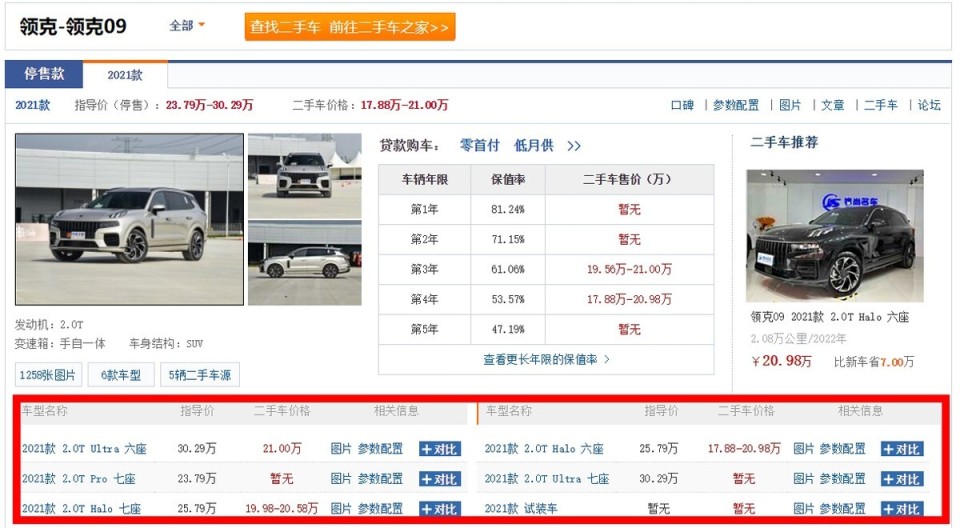The image size is (960, 528).
Task: Open 领克09 2021款 2.0T Halo 六座 recommendation title
Action: coord(830,317)
